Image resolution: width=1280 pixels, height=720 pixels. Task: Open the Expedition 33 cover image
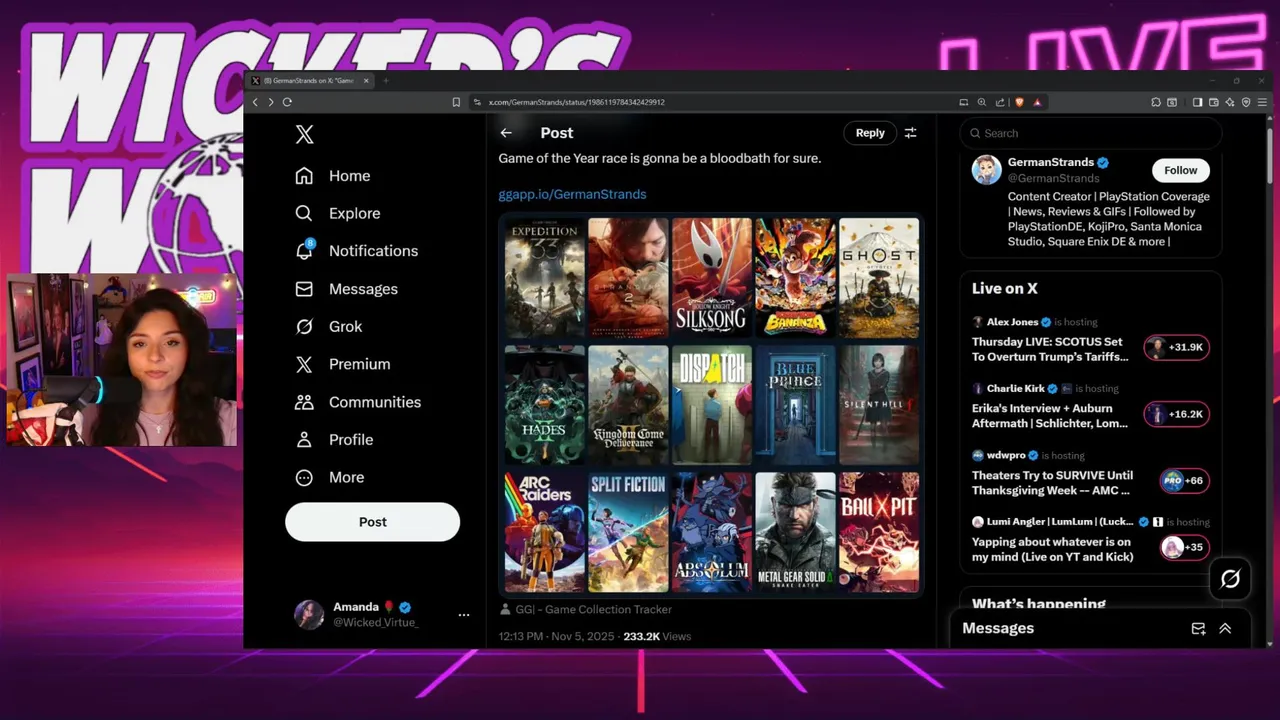coord(545,278)
